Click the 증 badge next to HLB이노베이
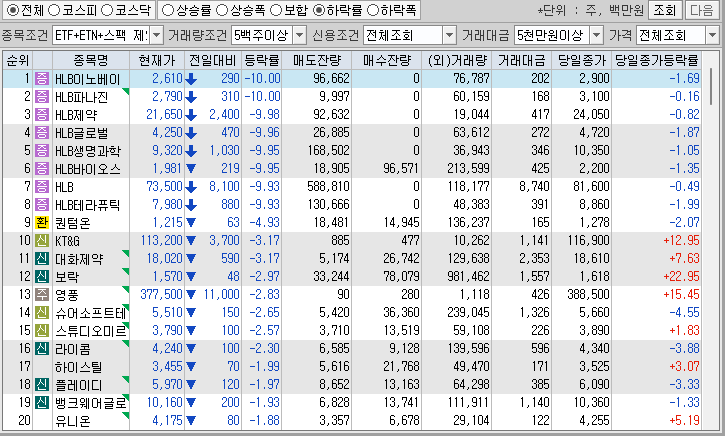The width and height of the screenshot is (725, 436). click(42, 79)
